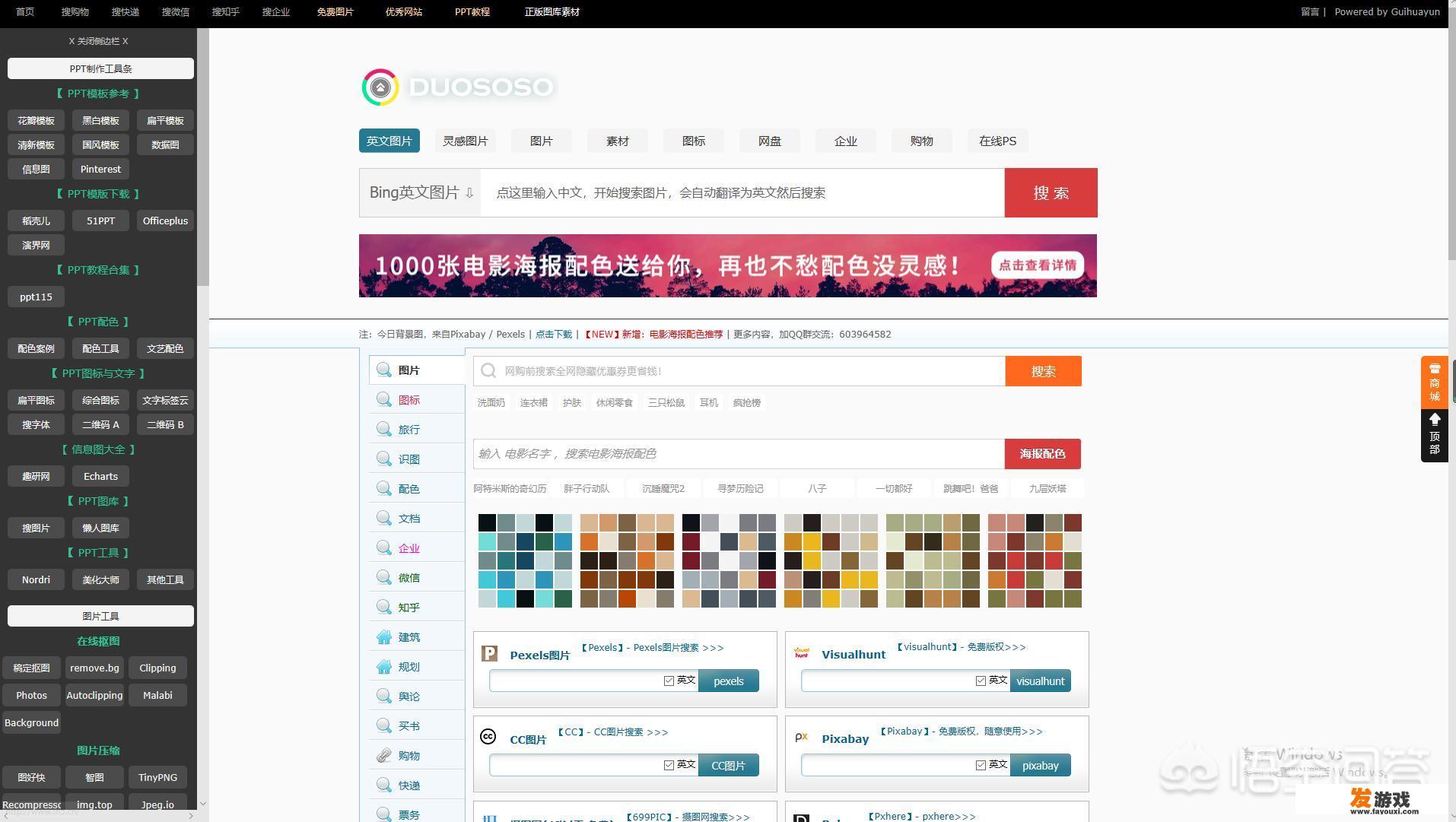Select the 英文图片 tab
Viewport: 1456px width, 822px height.
(389, 141)
